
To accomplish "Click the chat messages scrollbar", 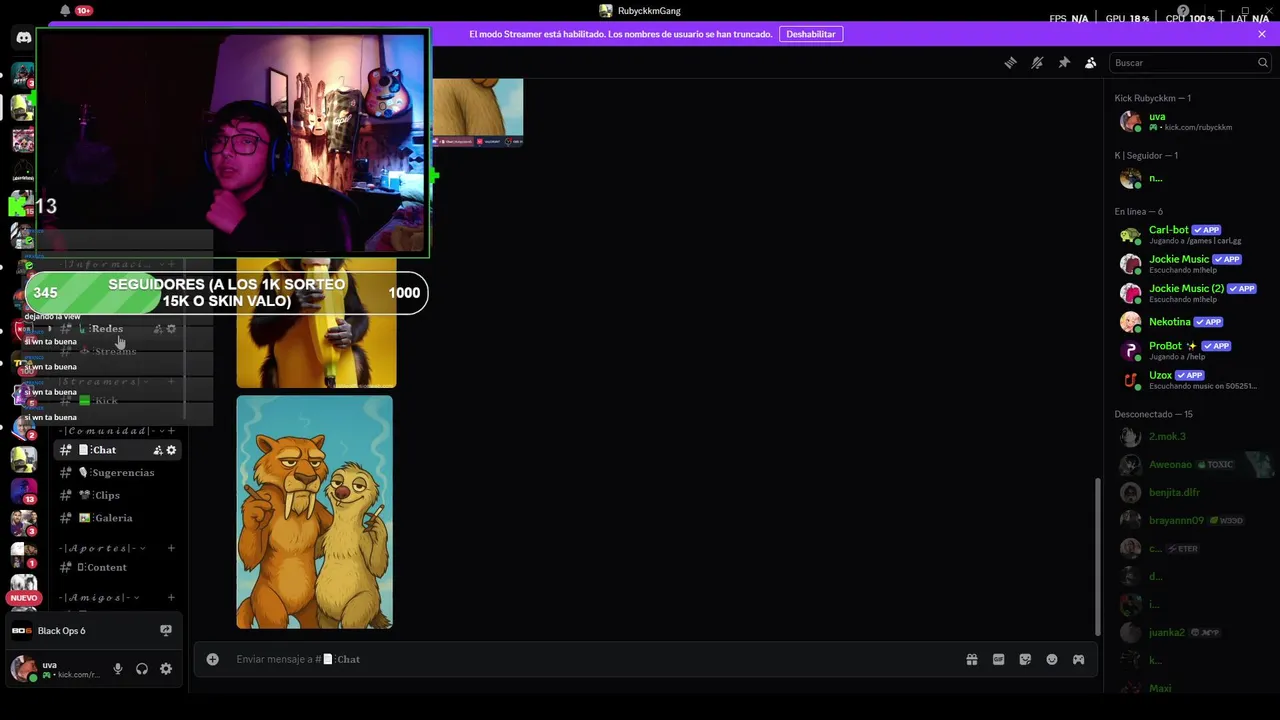I will click(x=1097, y=555).
